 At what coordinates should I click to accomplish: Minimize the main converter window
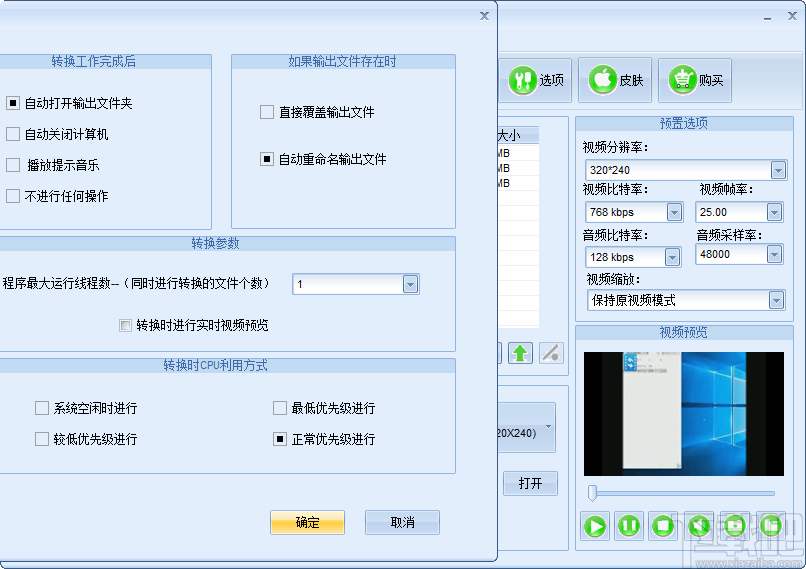tap(767, 17)
